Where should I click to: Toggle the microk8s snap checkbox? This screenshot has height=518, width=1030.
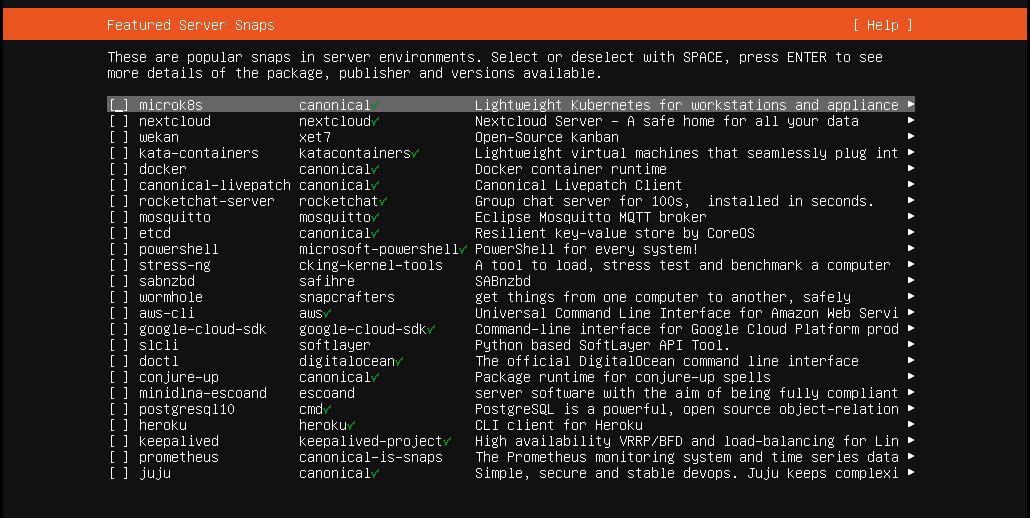[119, 105]
